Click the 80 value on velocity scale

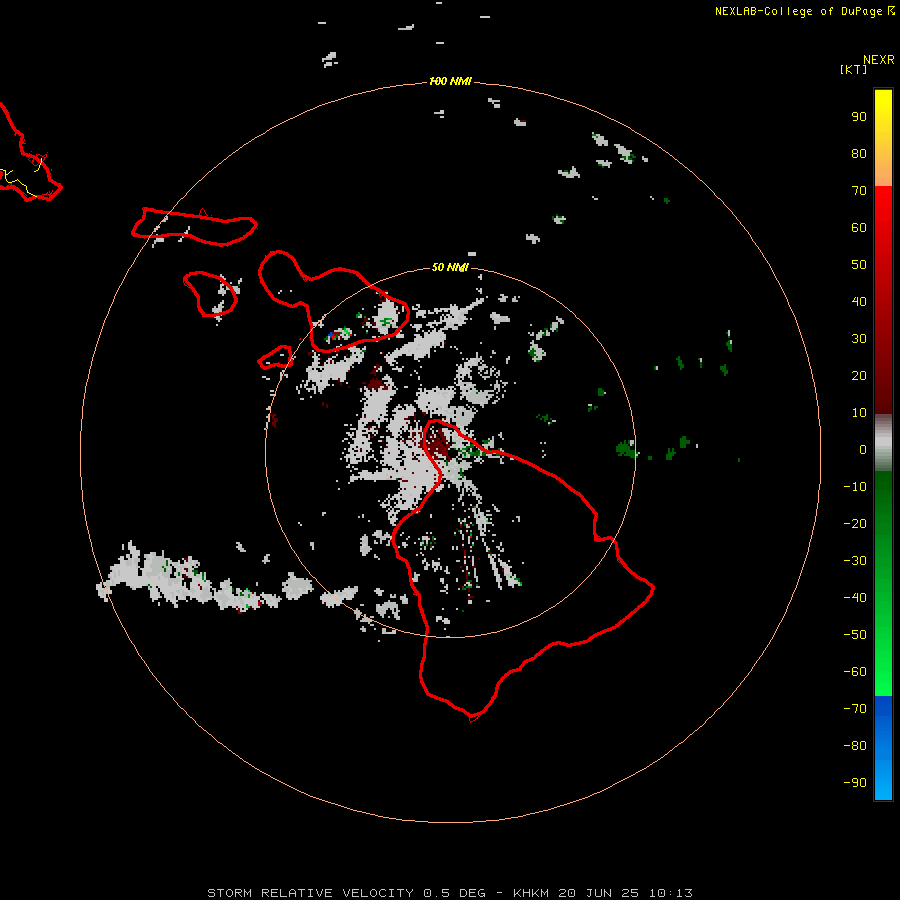click(x=859, y=154)
